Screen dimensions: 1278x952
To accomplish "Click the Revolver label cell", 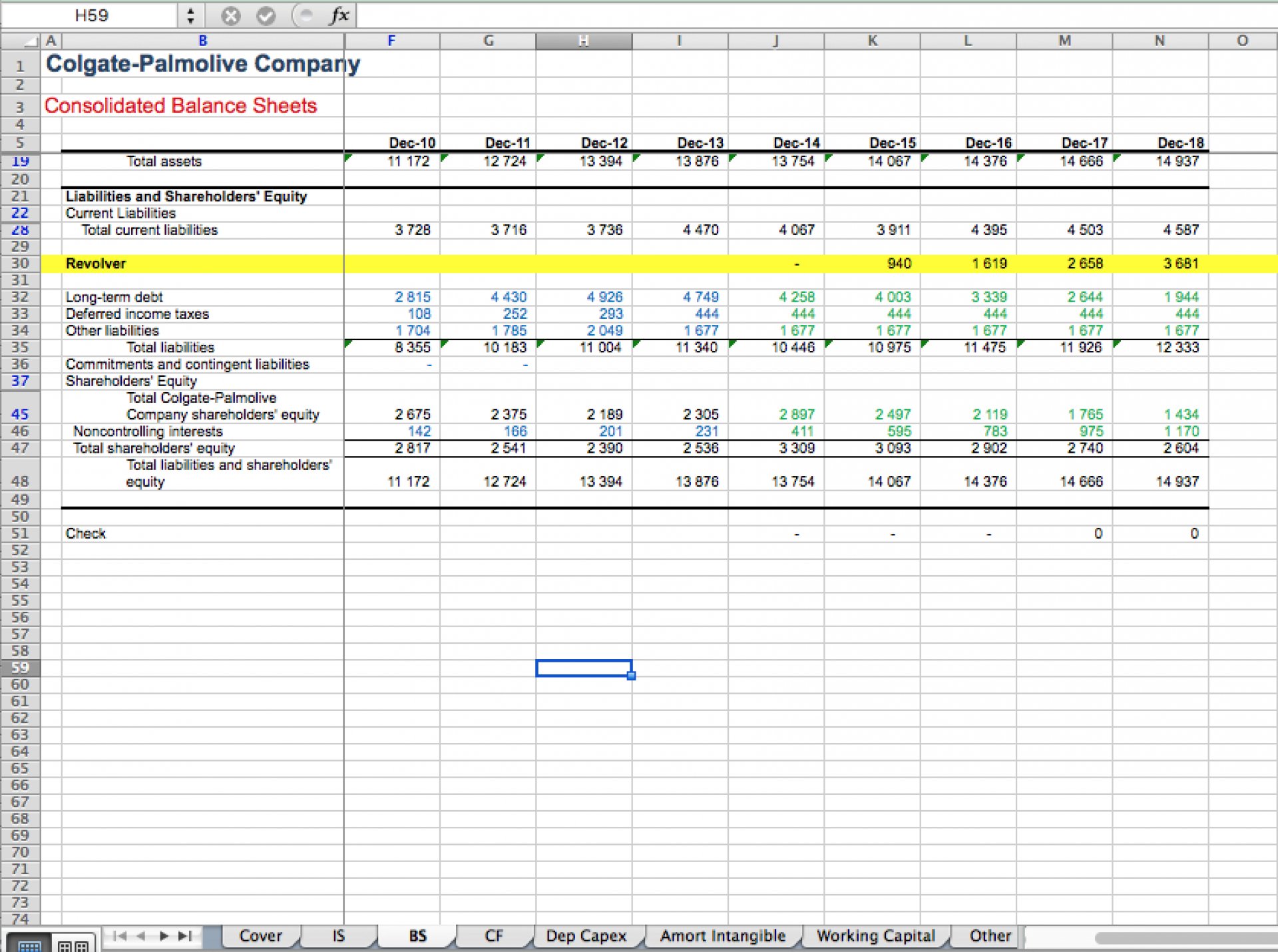I will pos(202,264).
